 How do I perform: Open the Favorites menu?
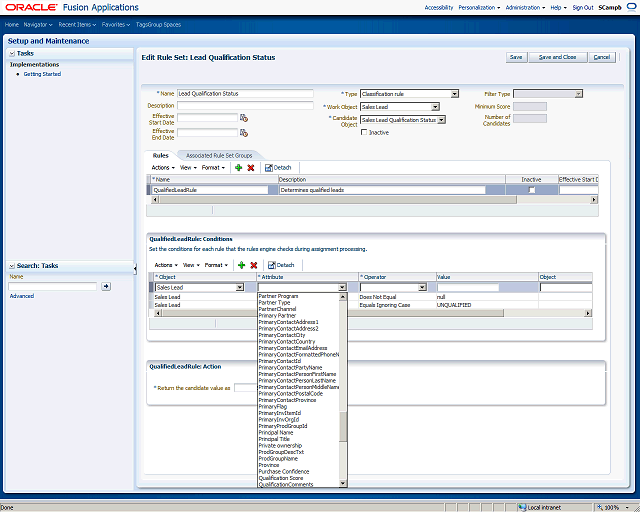point(116,24)
